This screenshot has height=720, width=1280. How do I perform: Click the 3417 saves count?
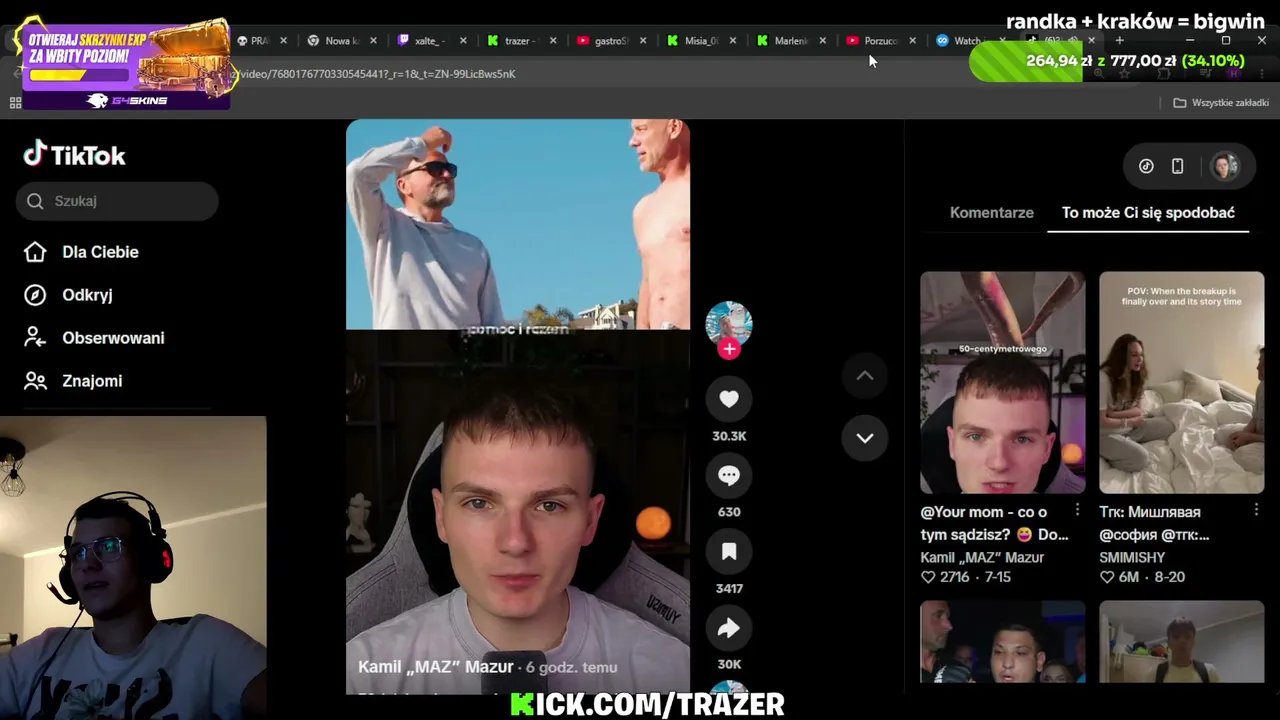pyautogui.click(x=729, y=588)
